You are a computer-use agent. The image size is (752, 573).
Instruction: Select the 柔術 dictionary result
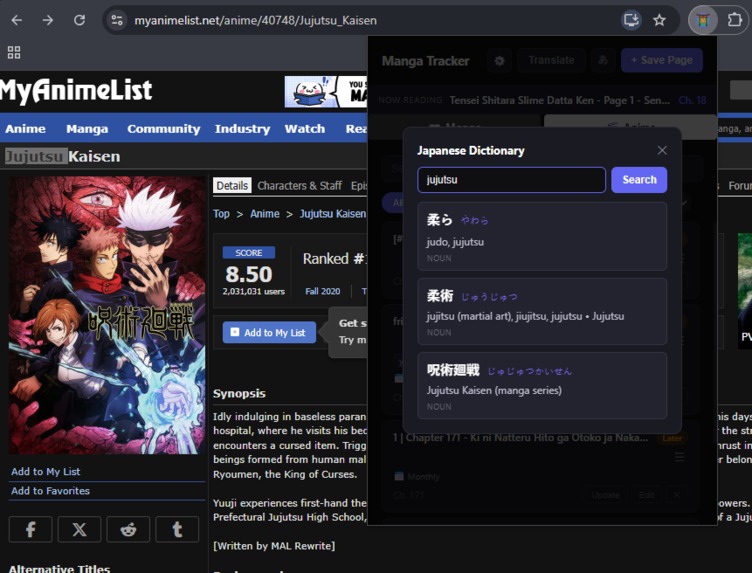[542, 311]
